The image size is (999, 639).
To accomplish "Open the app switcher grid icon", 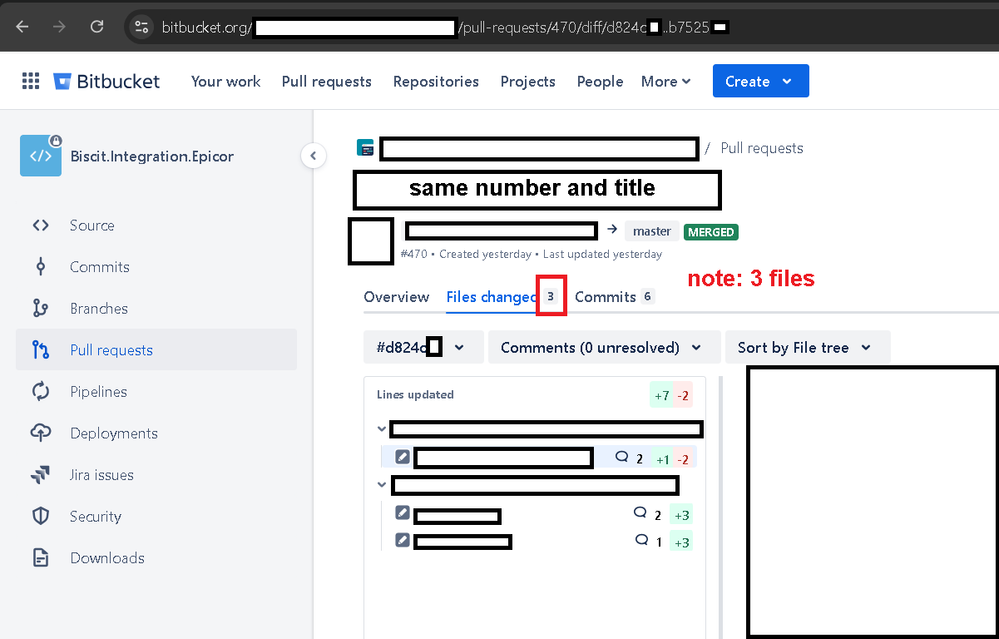I will point(31,81).
